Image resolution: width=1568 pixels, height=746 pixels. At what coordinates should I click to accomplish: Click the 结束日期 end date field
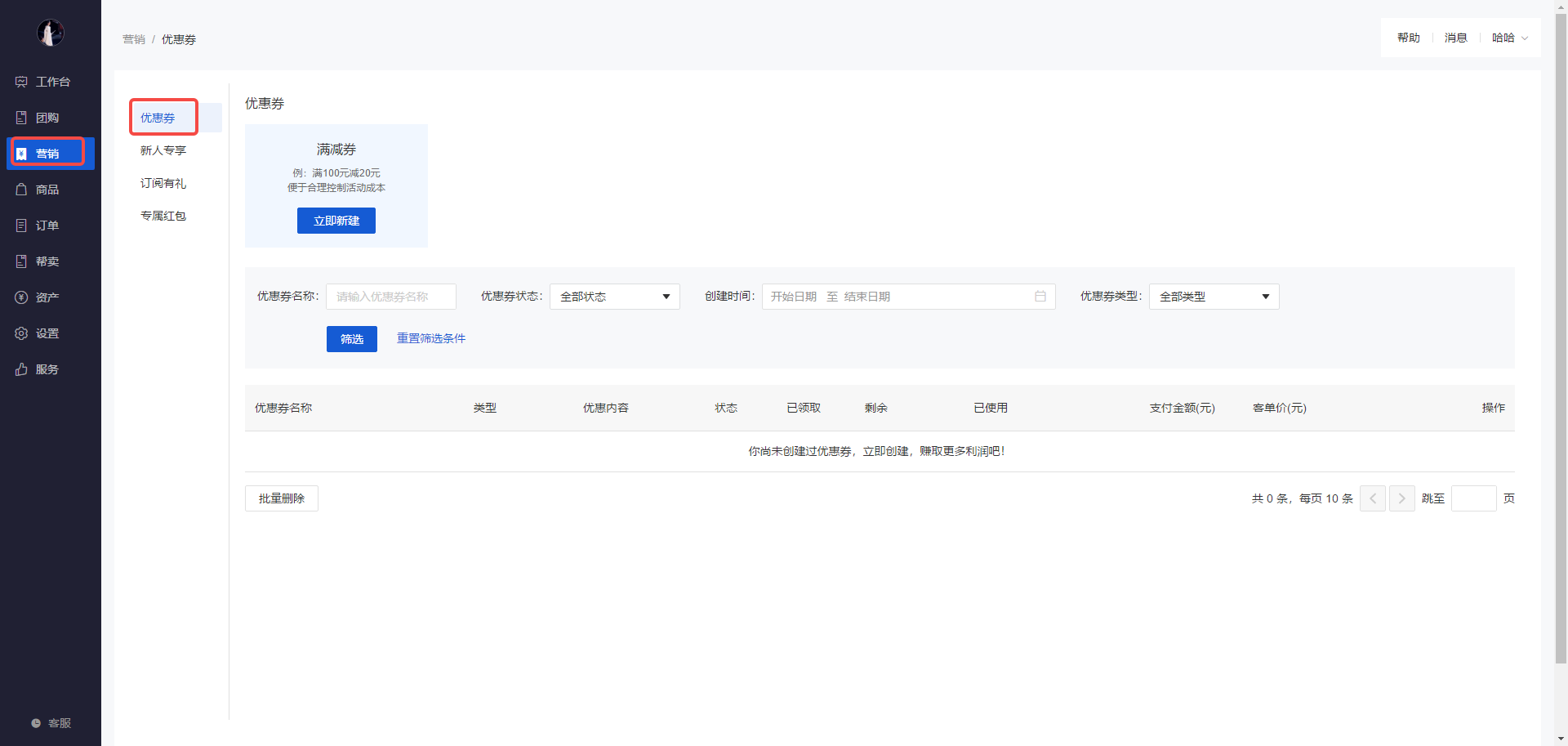(867, 297)
